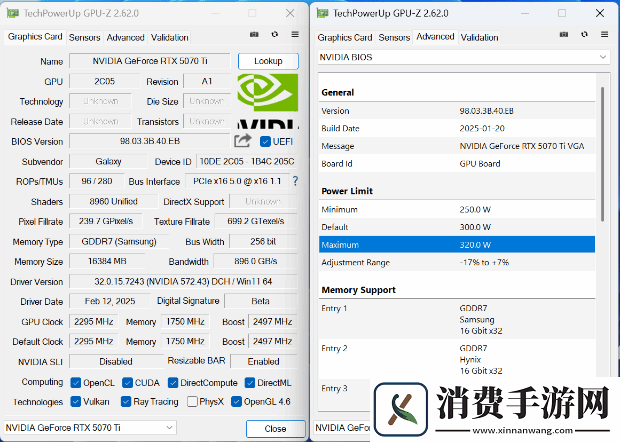Screen dimensions: 620x442
Task: Open the GPU selector dropdown in left window
Action: [91, 428]
